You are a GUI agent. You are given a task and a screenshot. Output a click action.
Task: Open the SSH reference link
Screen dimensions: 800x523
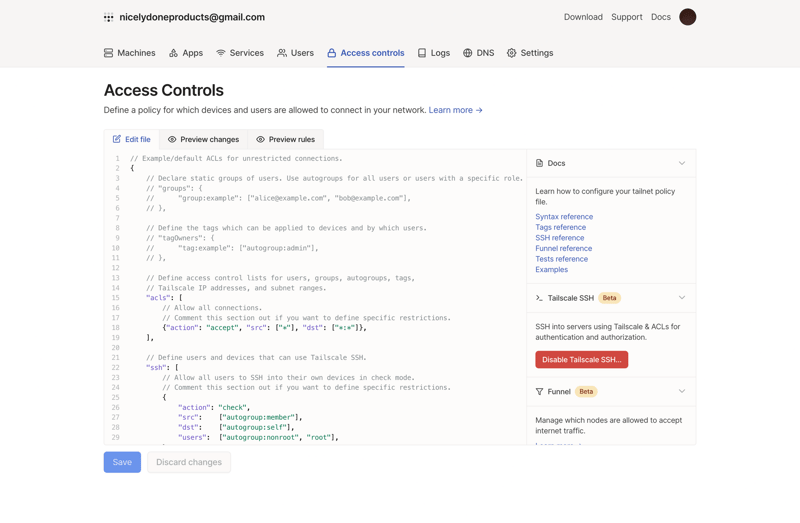click(560, 238)
